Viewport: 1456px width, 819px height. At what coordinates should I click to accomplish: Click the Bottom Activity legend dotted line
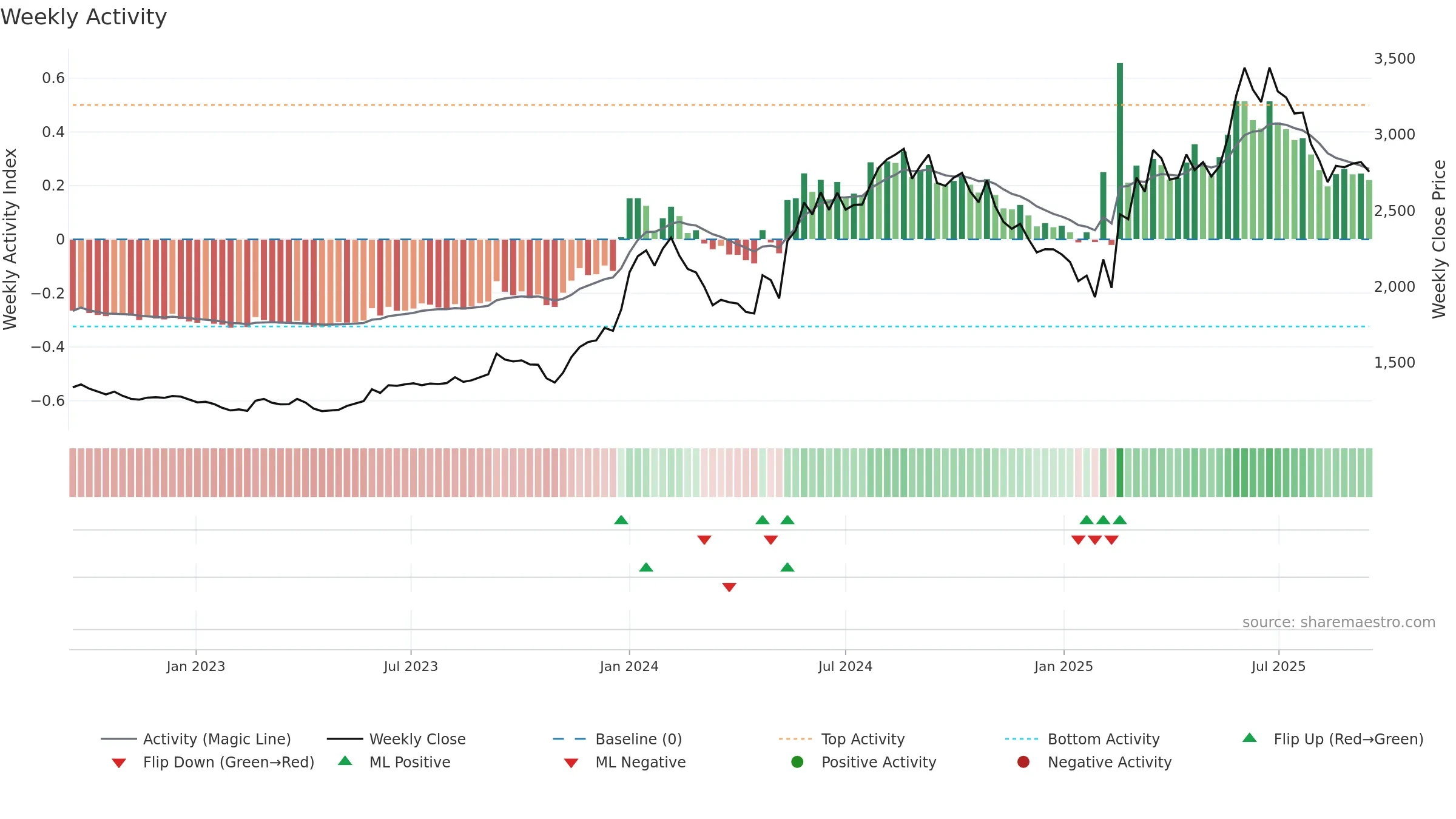pyautogui.click(x=1022, y=739)
